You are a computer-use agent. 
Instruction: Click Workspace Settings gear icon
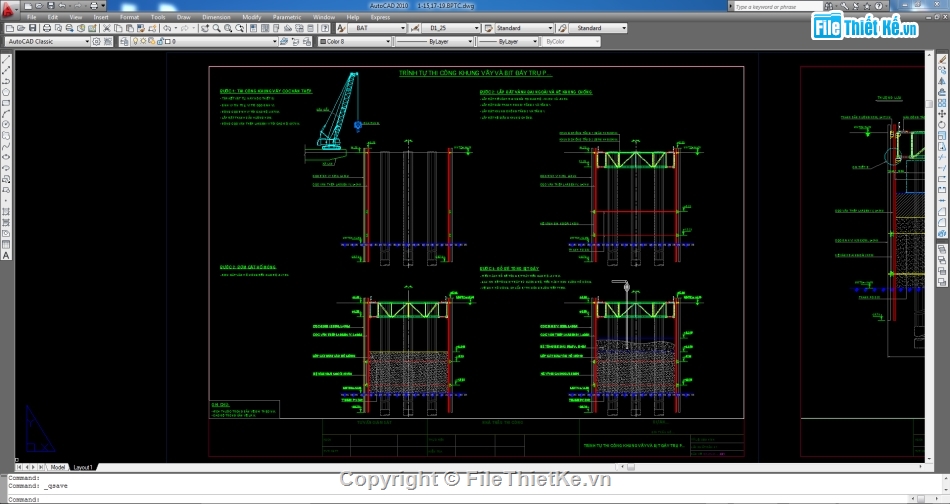[x=96, y=41]
